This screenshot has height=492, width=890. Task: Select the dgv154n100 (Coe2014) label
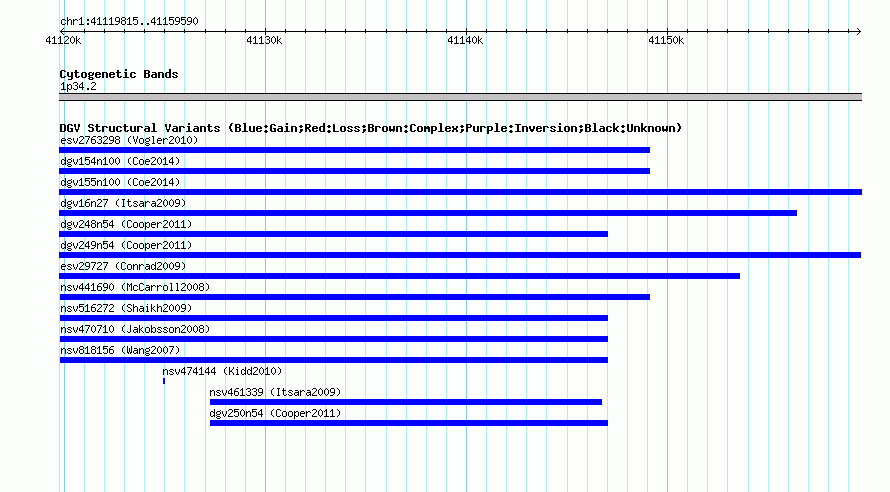(x=120, y=161)
